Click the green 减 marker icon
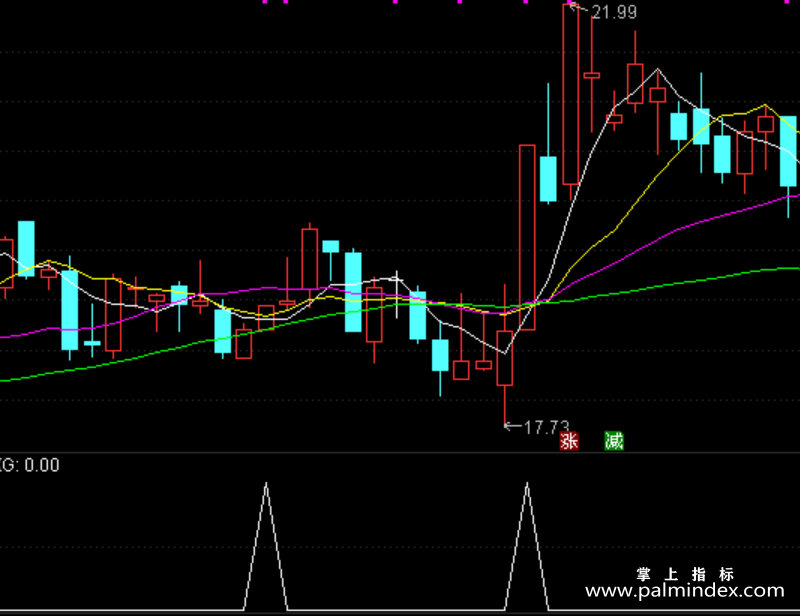 [614, 441]
